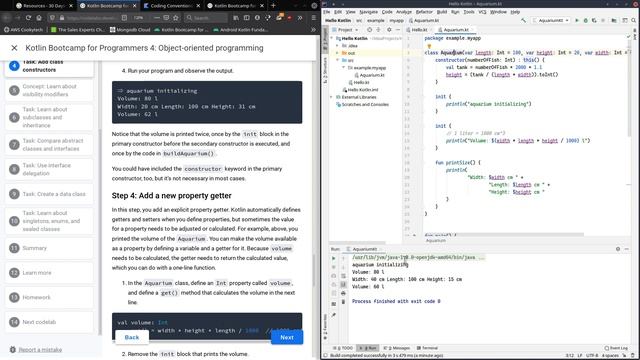Open Messages tool window tab

396,348
